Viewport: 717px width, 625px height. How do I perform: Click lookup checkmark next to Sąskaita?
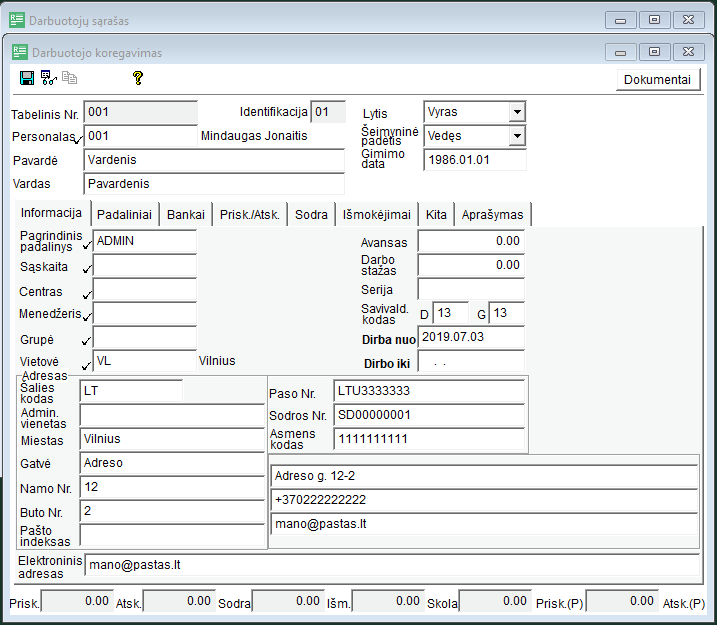coord(87,269)
